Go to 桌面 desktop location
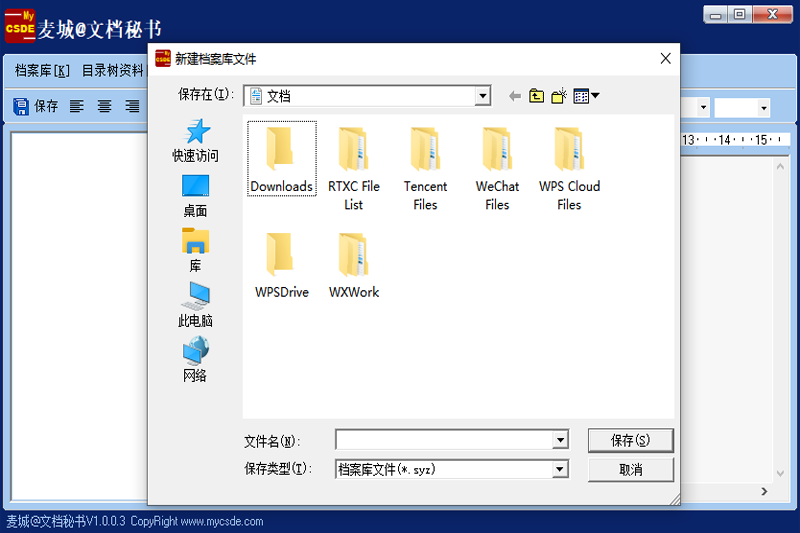 [x=195, y=196]
